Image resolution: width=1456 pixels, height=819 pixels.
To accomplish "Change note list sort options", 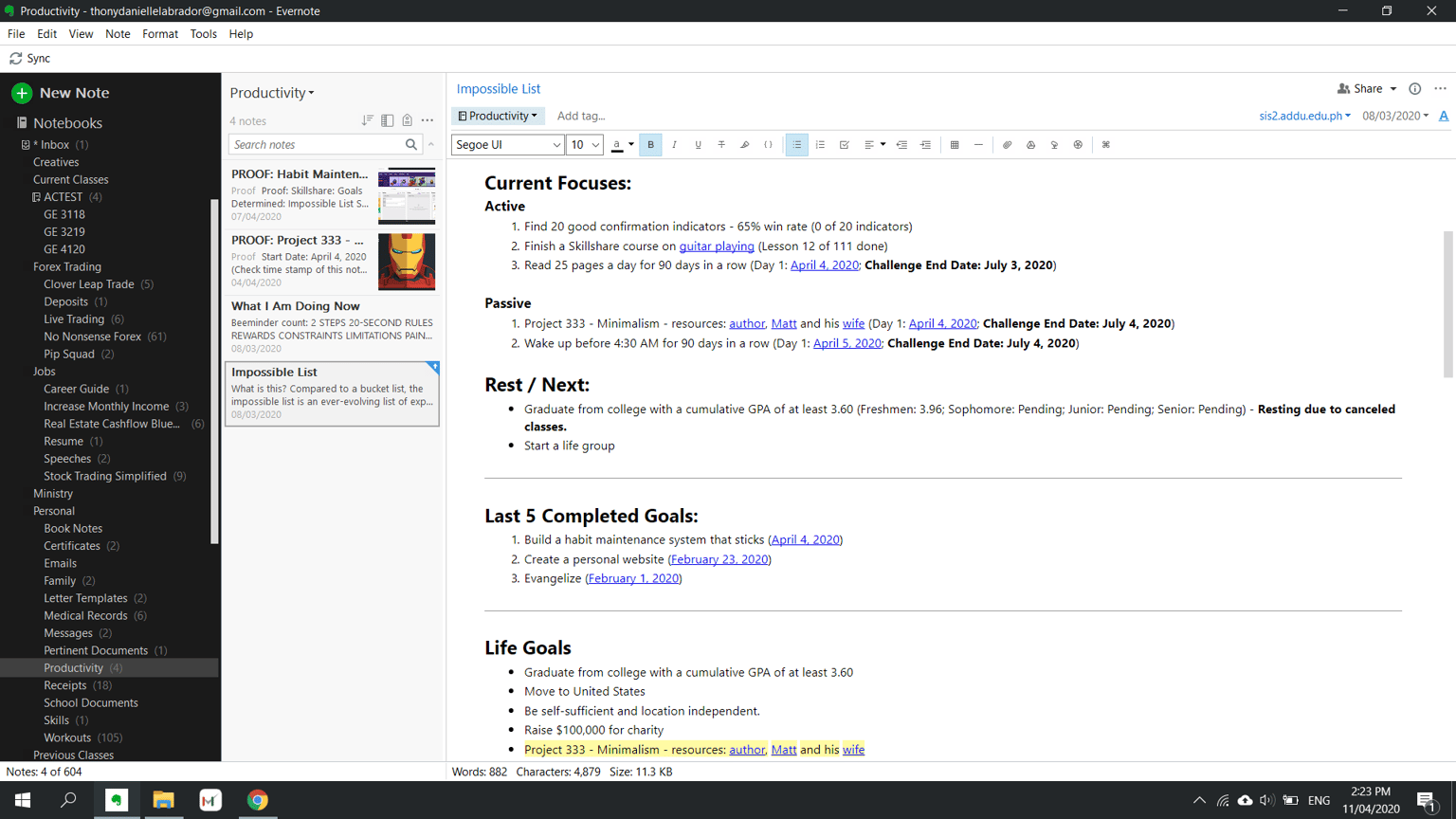I will 367,120.
